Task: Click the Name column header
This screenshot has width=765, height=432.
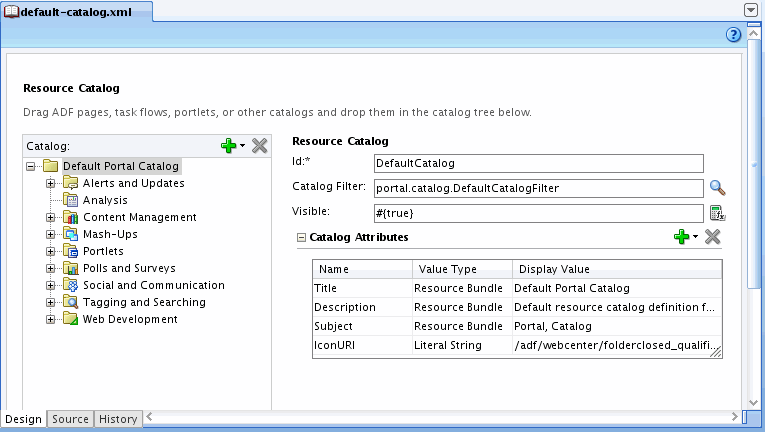Action: click(362, 269)
